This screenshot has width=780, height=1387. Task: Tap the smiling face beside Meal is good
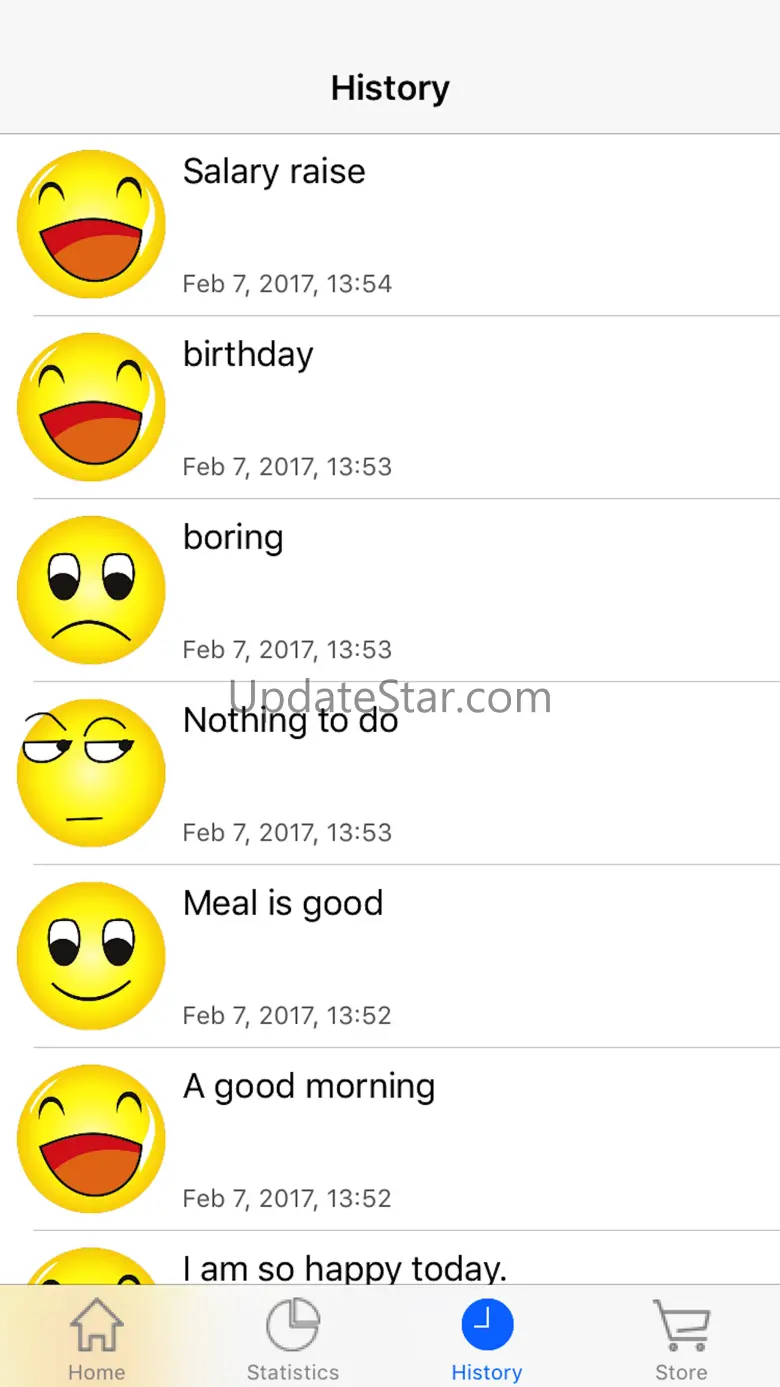coord(91,956)
